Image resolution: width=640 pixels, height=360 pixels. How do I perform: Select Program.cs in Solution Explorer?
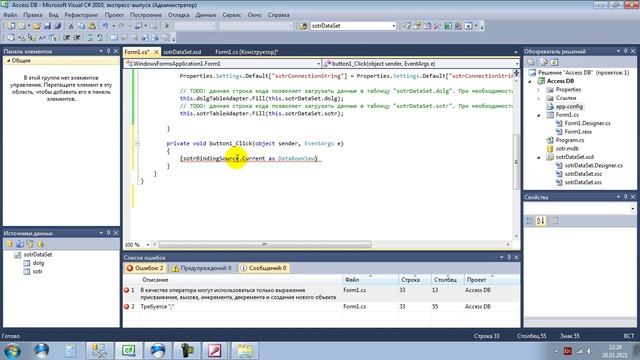[570, 140]
